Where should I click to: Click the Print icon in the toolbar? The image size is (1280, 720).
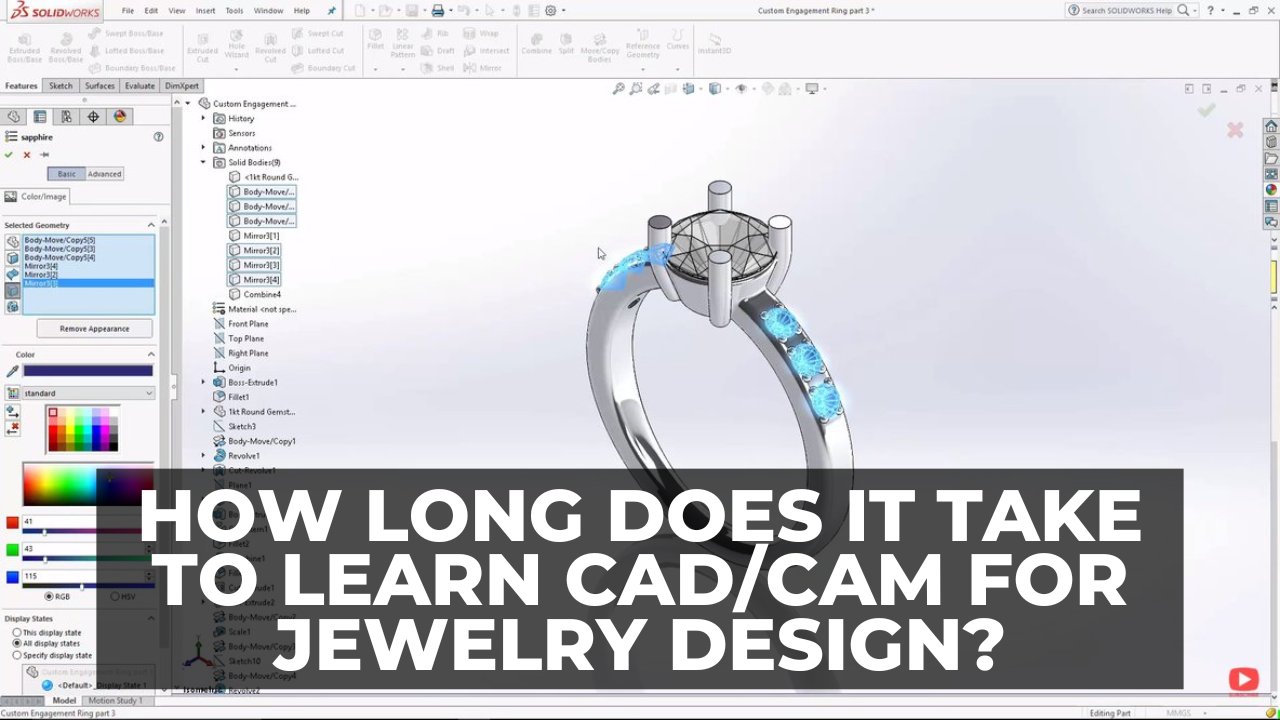437,10
